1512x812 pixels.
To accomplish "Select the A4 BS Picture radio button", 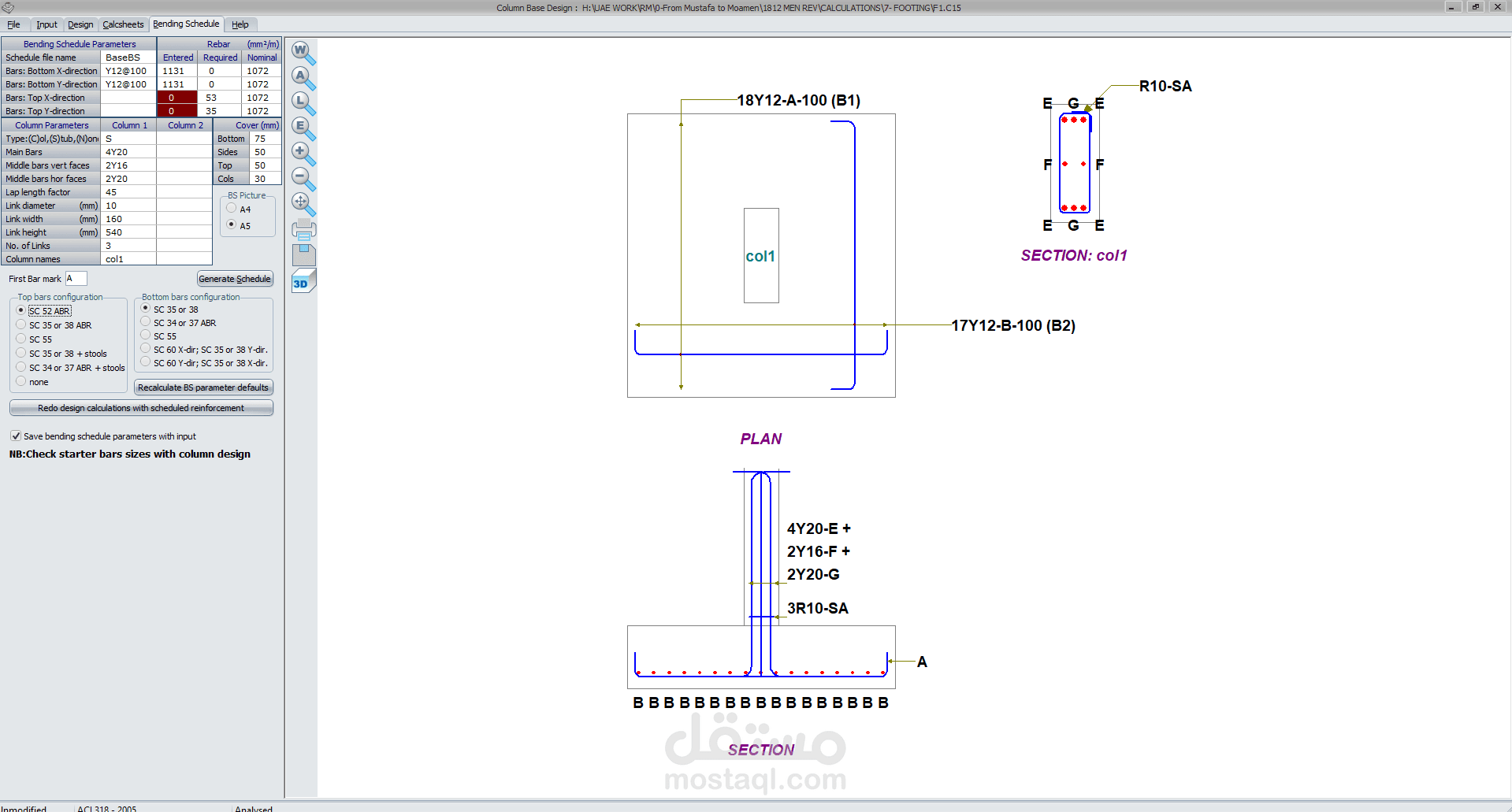I will pyautogui.click(x=232, y=209).
